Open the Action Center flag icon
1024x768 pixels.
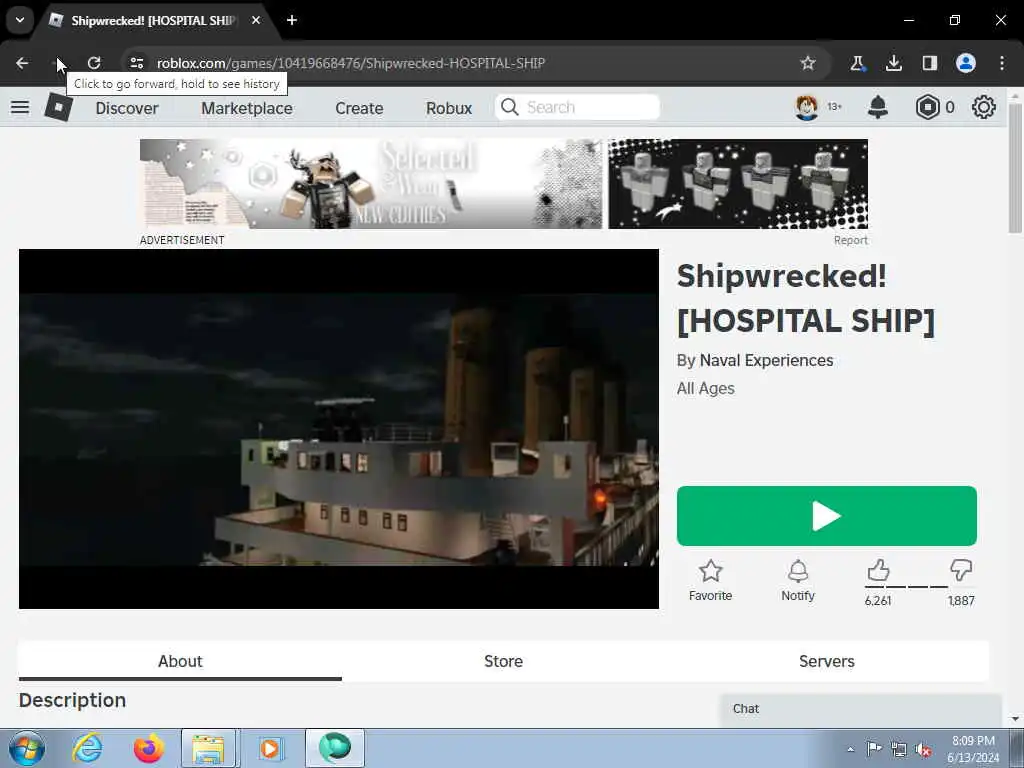(874, 748)
